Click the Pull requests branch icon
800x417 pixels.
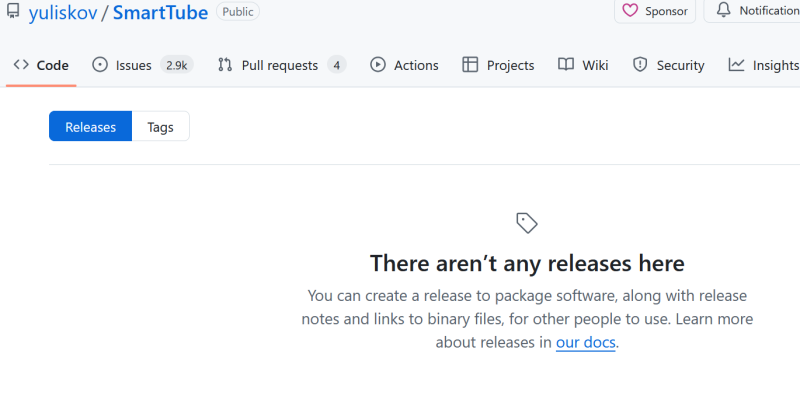pyautogui.click(x=225, y=65)
